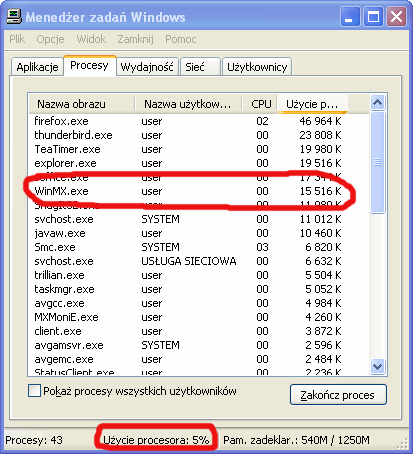Image resolution: width=413 pixels, height=454 pixels.
Task: Maximize the Menedżer zadań window
Action: [373, 16]
